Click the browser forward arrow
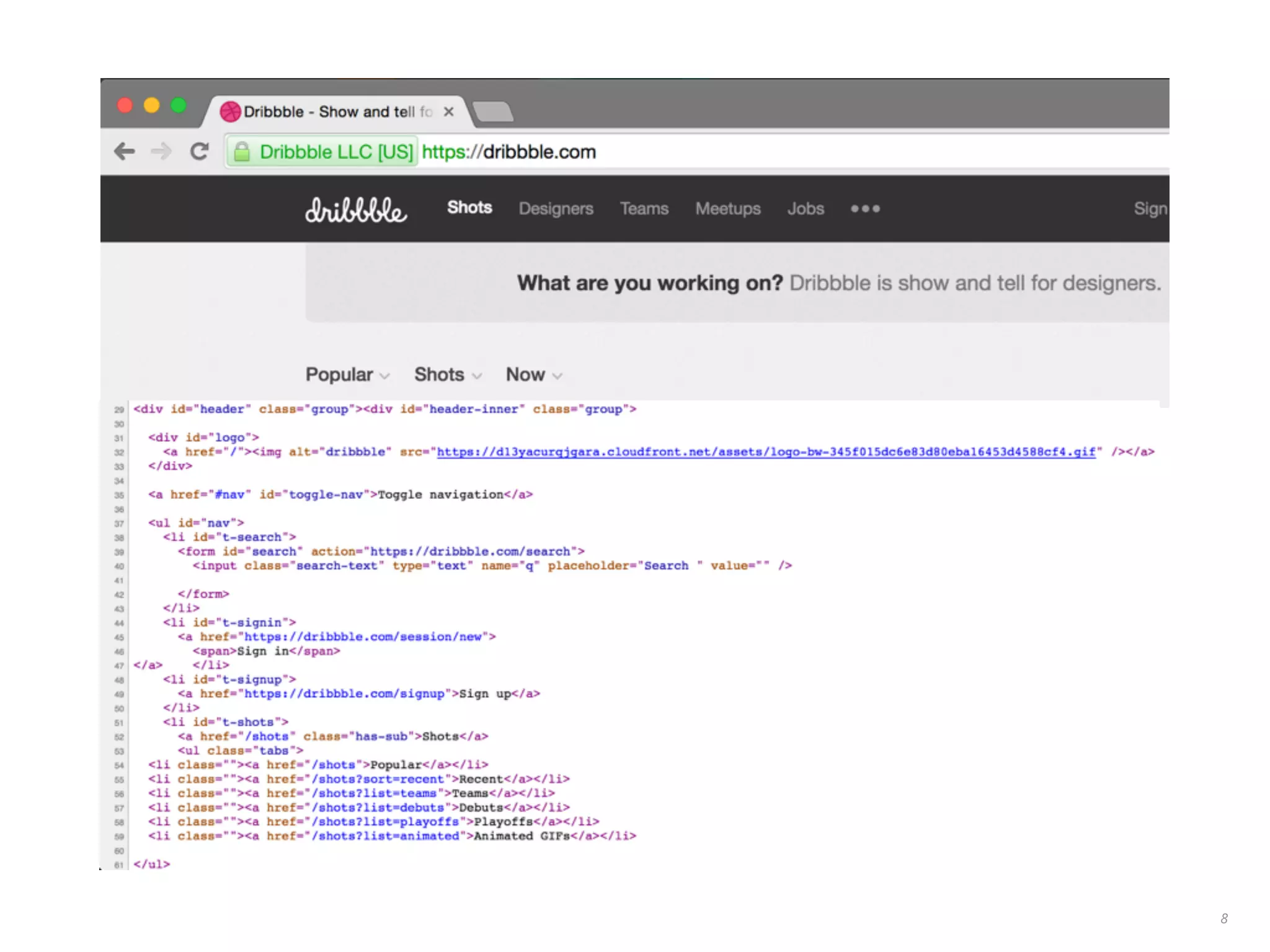The image size is (1270, 952). click(x=161, y=151)
